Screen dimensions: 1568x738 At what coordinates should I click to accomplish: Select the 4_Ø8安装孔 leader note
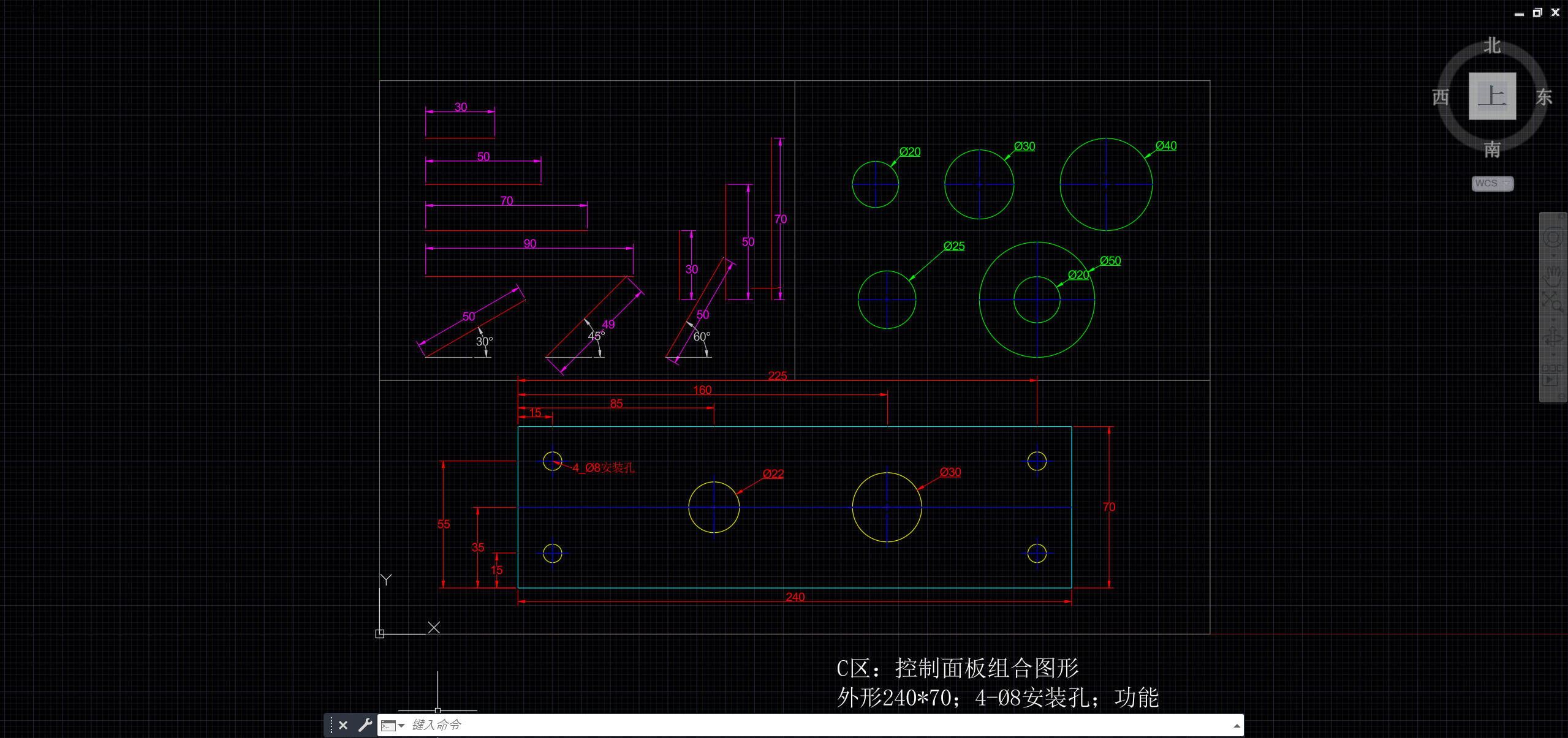click(x=604, y=468)
